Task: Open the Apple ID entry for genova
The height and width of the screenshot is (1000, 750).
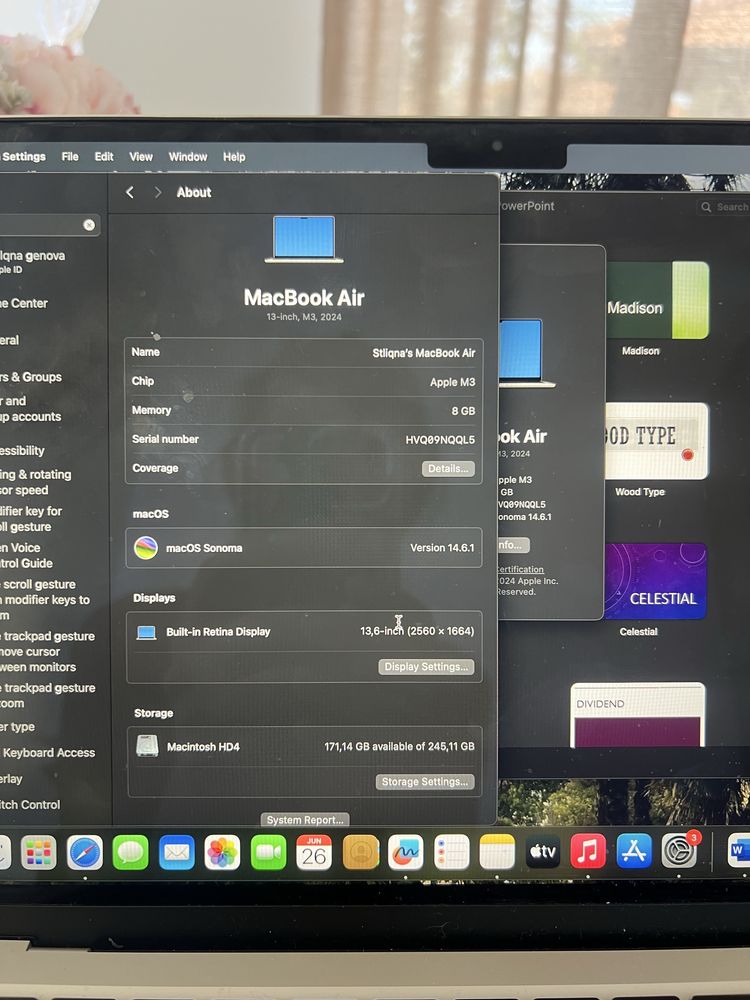Action: pos(32,261)
